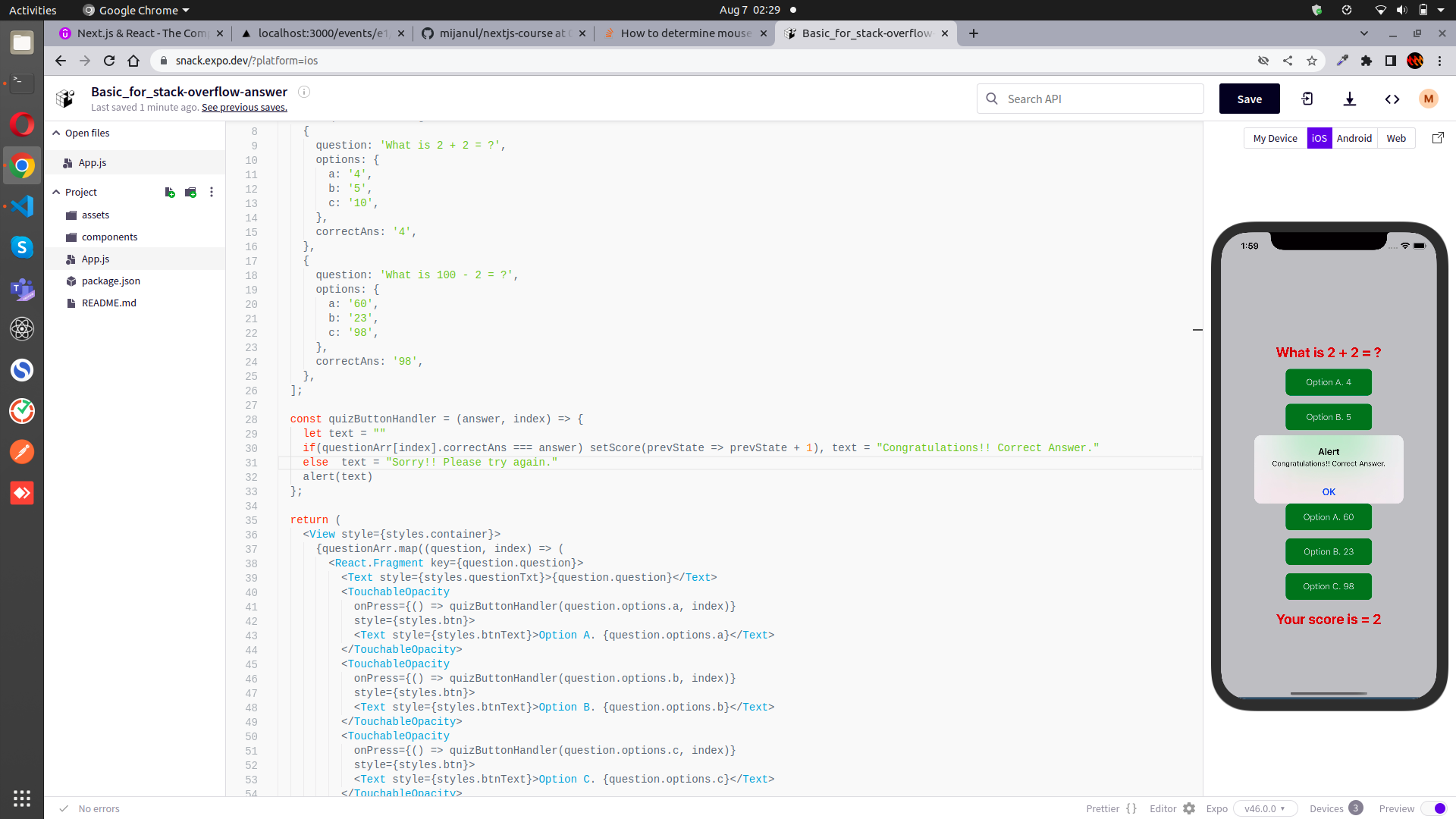The height and width of the screenshot is (819, 1456).
Task: Switch to How to determine mouse tab
Action: pyautogui.click(x=684, y=33)
